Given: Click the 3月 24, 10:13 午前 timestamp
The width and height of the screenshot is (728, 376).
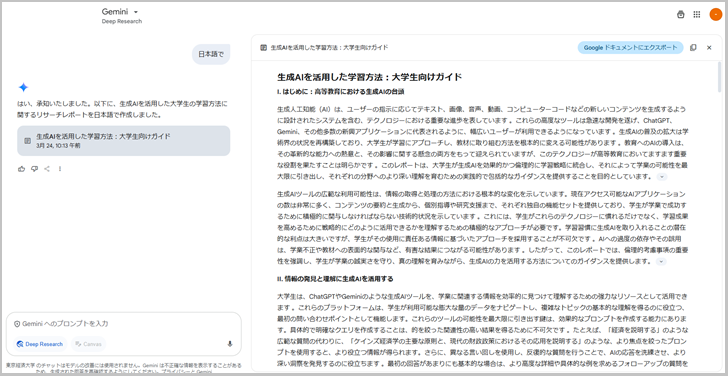Looking at the screenshot, I should 58,146.
